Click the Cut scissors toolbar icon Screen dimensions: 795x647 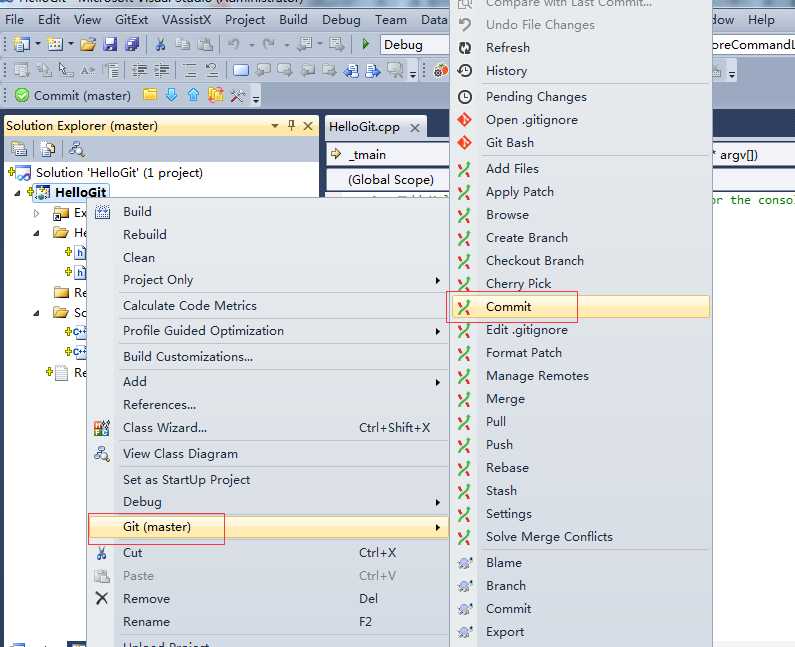[x=160, y=45]
